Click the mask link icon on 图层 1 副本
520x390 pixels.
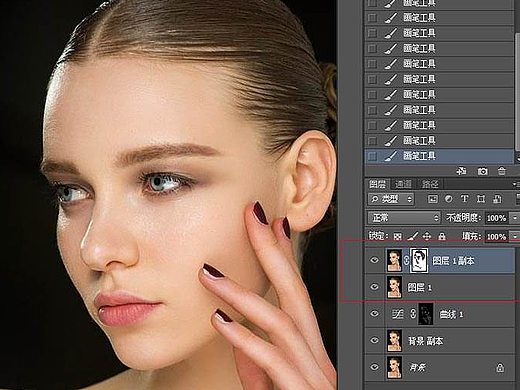[x=406, y=260]
